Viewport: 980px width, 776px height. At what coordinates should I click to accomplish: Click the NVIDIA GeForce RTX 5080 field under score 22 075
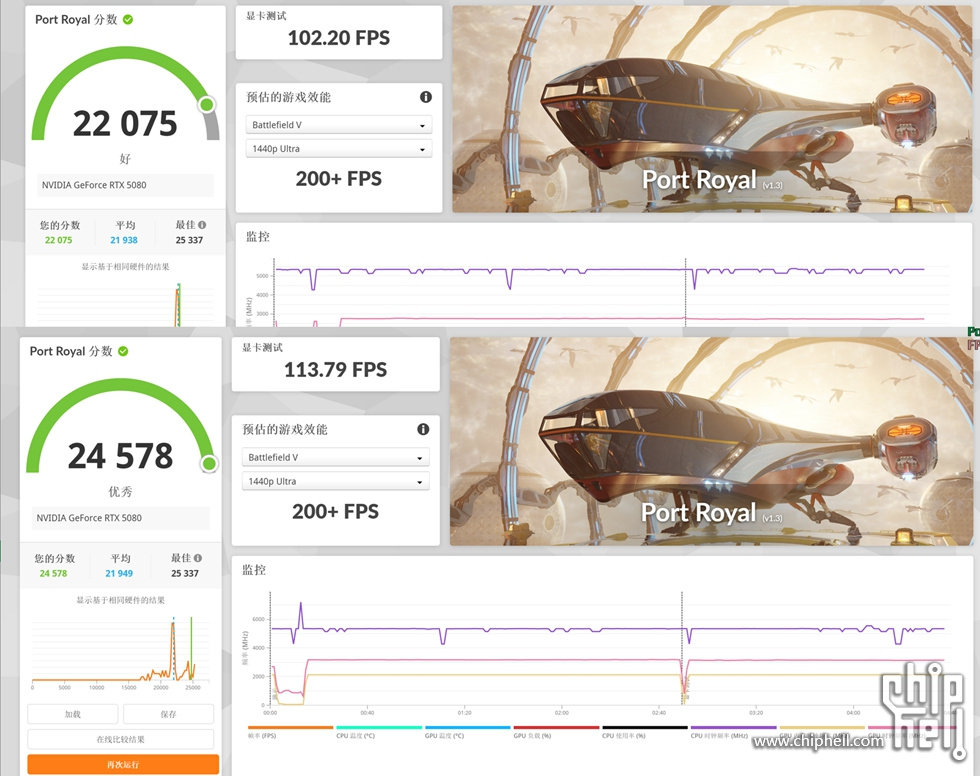[126, 185]
